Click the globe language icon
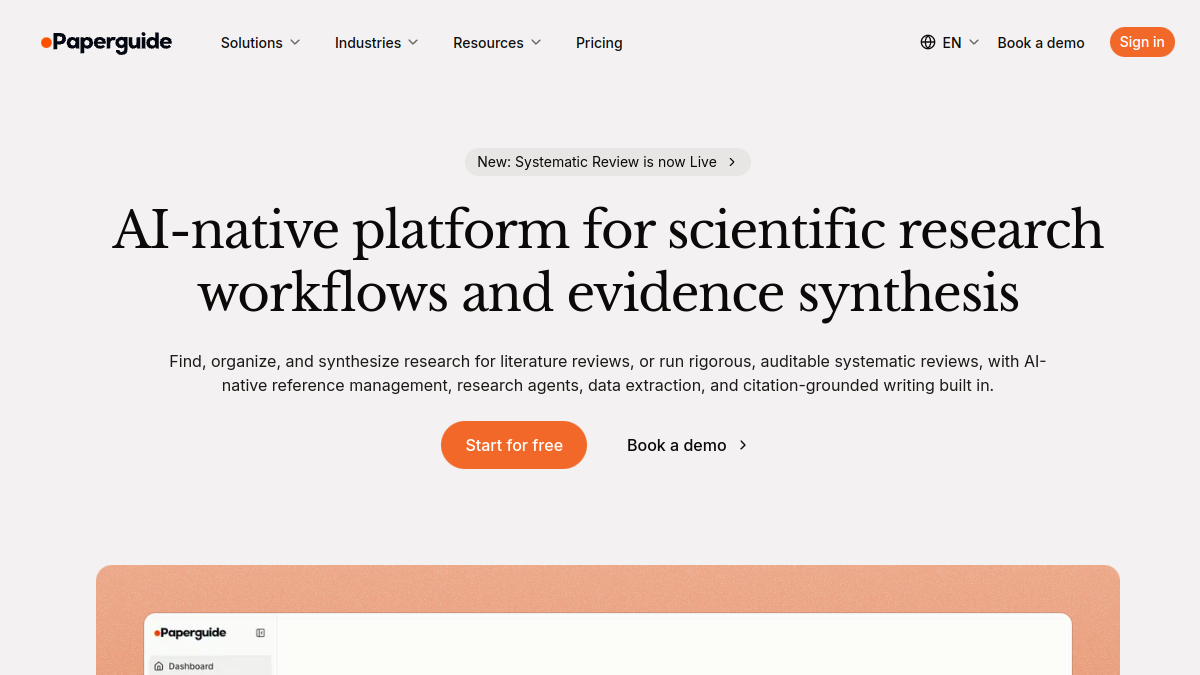This screenshot has height=675, width=1200. click(928, 42)
